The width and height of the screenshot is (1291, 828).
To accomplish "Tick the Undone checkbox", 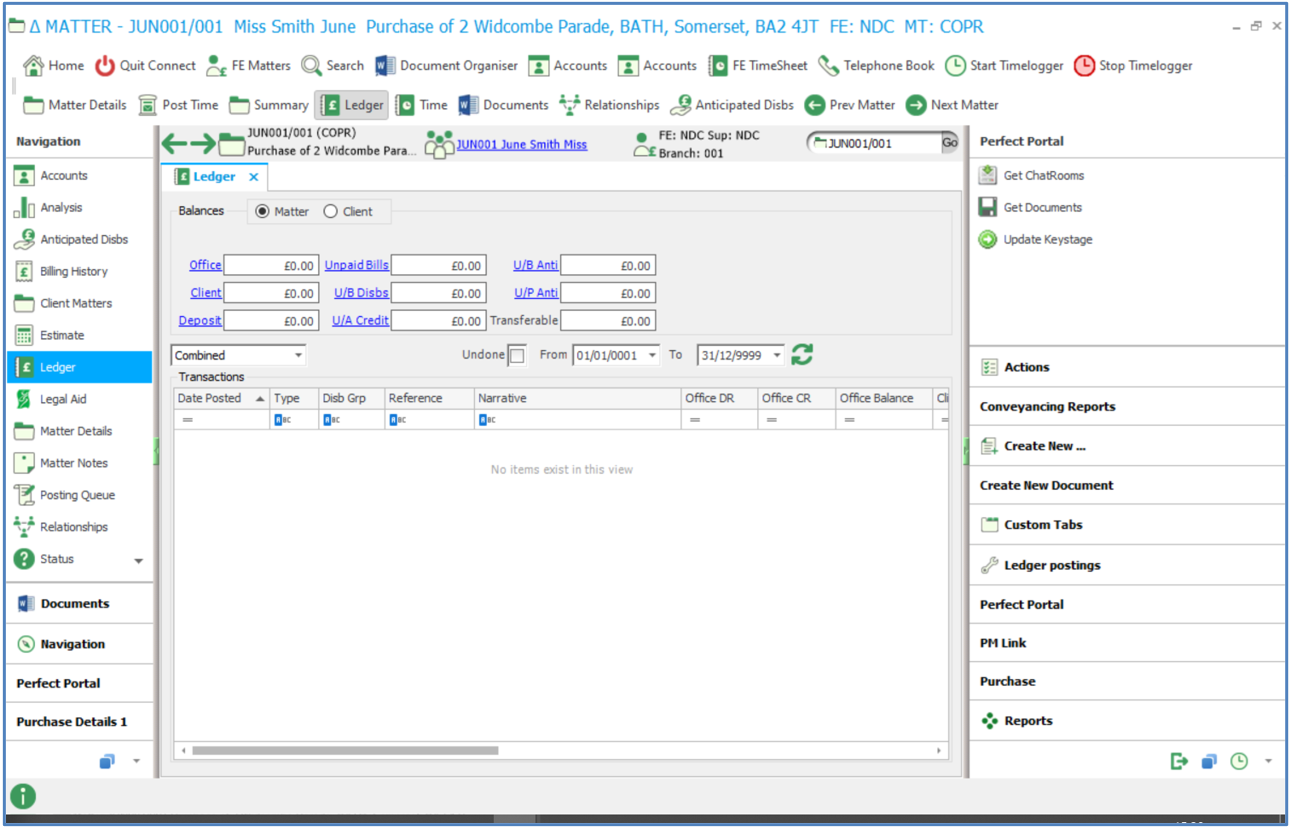I will tap(517, 356).
